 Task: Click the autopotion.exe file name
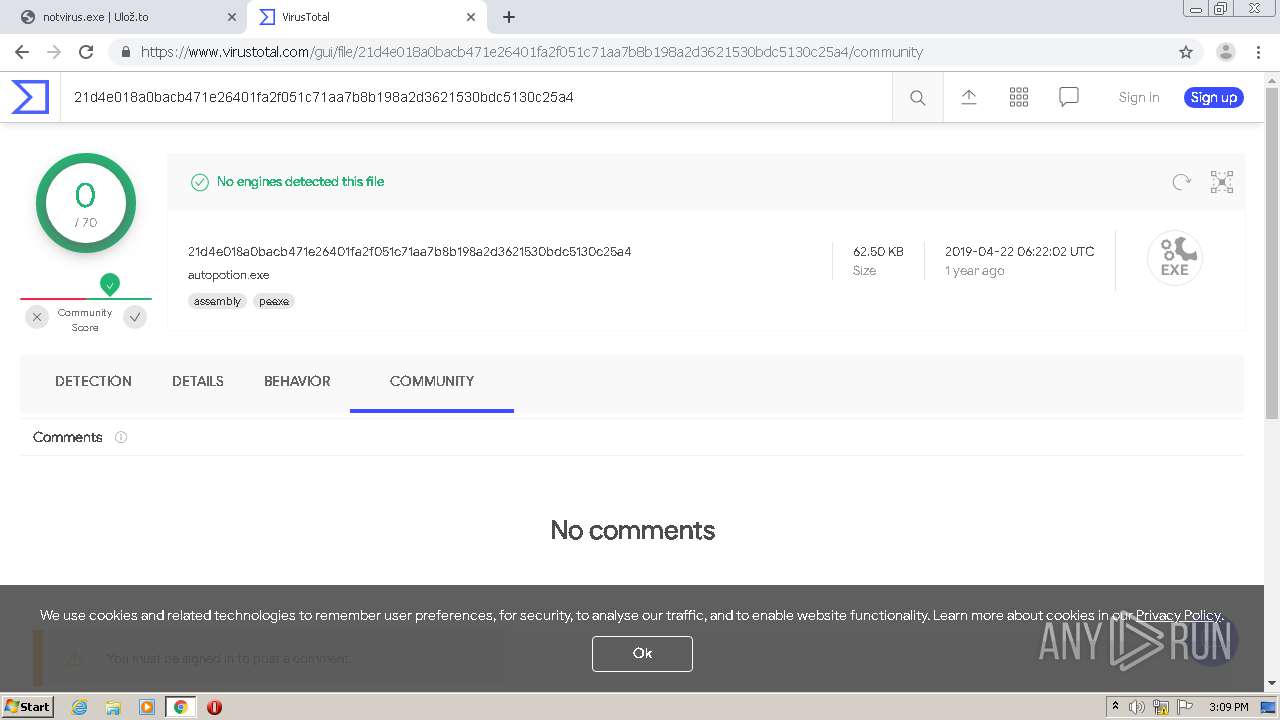(228, 275)
